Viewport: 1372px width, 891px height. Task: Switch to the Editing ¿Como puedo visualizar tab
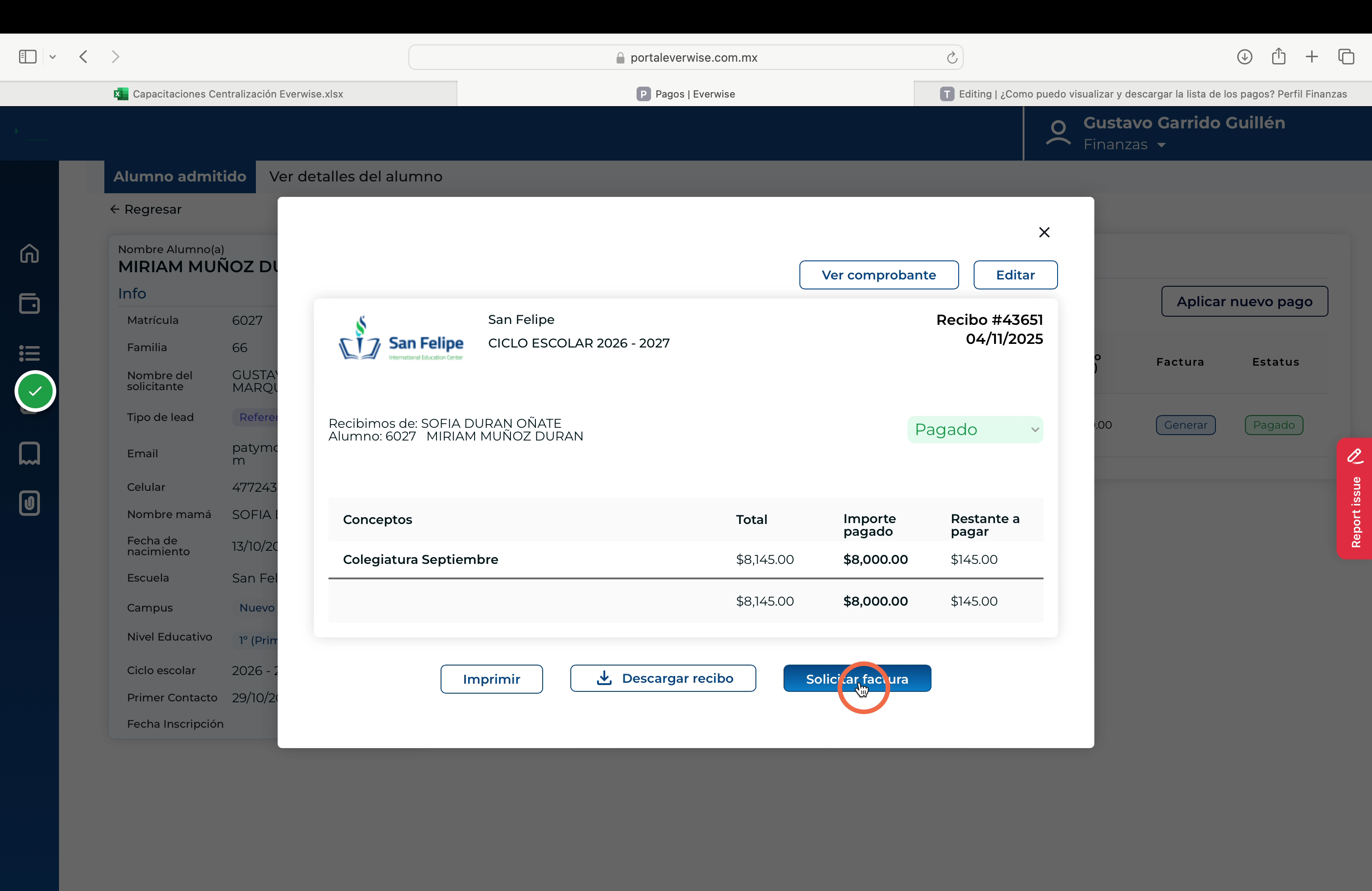pos(1143,94)
